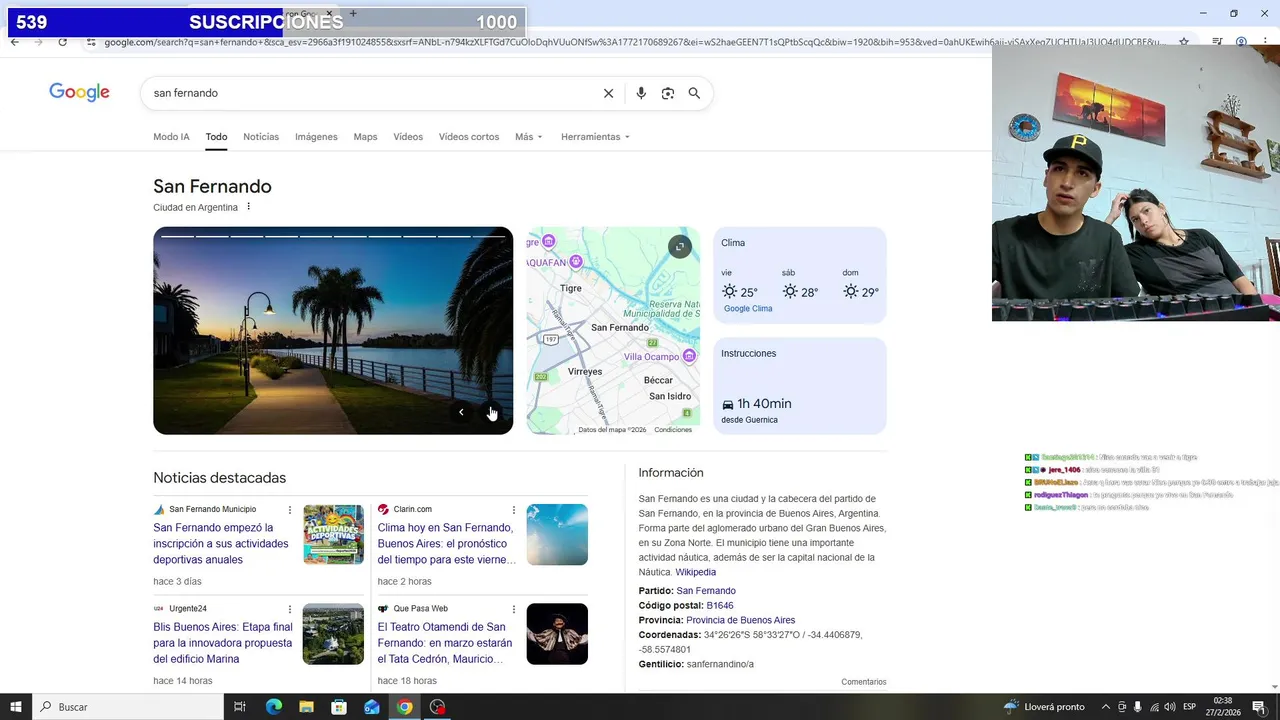1280x720 pixels.
Task: Launch Microsoft Edge from taskbar
Action: pyautogui.click(x=274, y=707)
